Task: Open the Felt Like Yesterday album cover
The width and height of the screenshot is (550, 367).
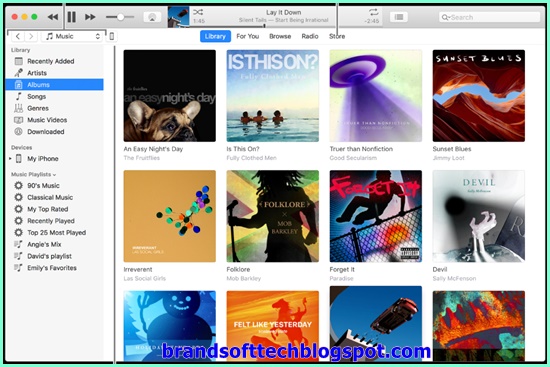Action: [x=273, y=326]
